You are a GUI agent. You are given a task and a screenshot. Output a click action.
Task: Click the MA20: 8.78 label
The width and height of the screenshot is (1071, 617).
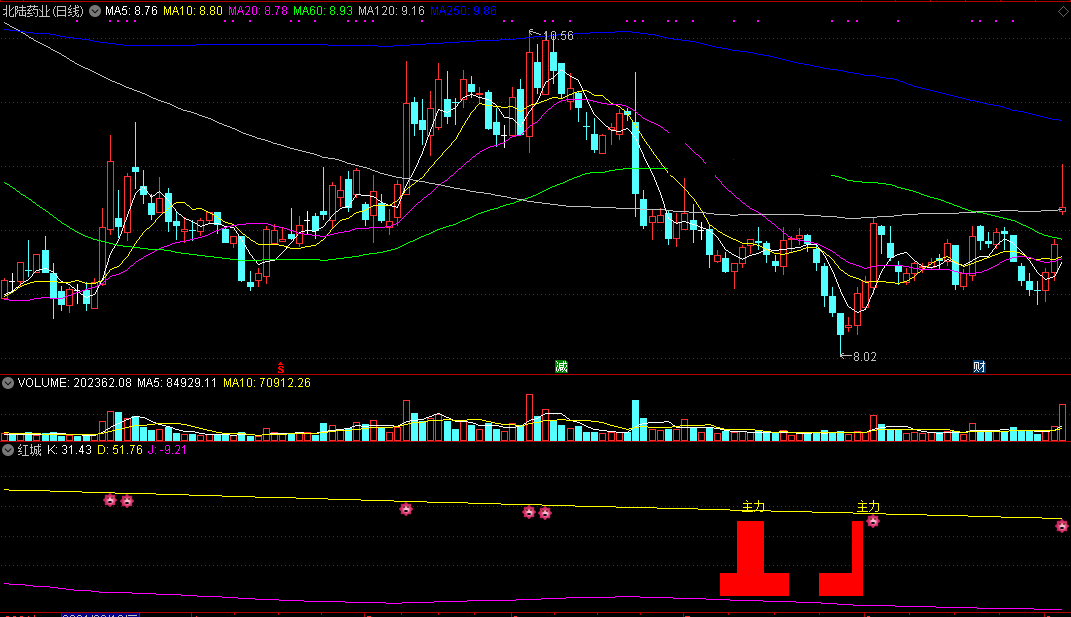pos(258,11)
